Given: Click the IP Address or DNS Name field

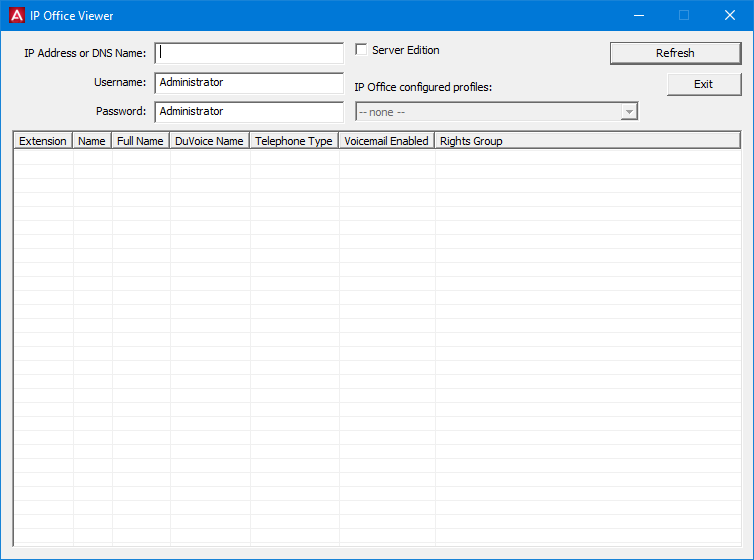Looking at the screenshot, I should coord(250,53).
